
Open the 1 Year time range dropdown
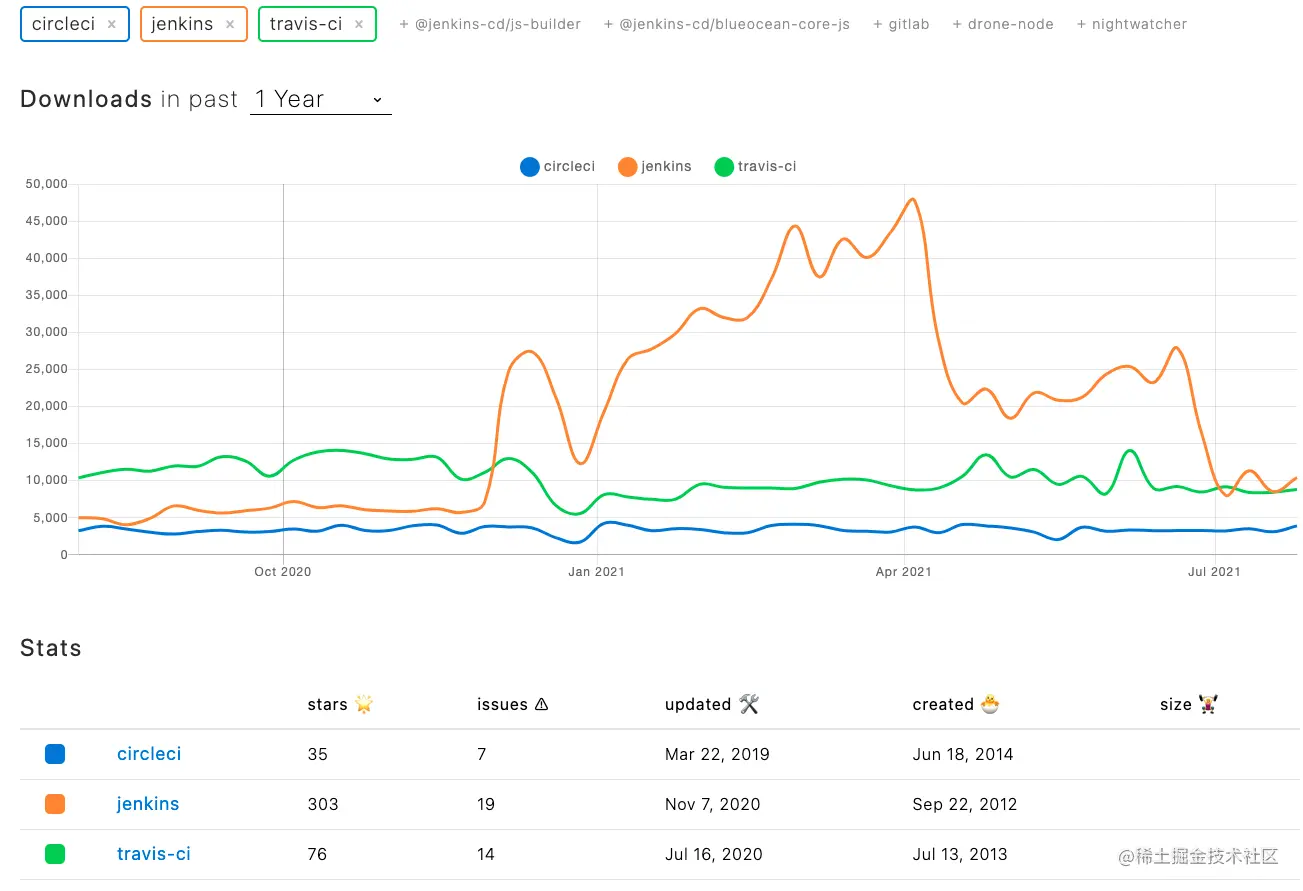320,99
